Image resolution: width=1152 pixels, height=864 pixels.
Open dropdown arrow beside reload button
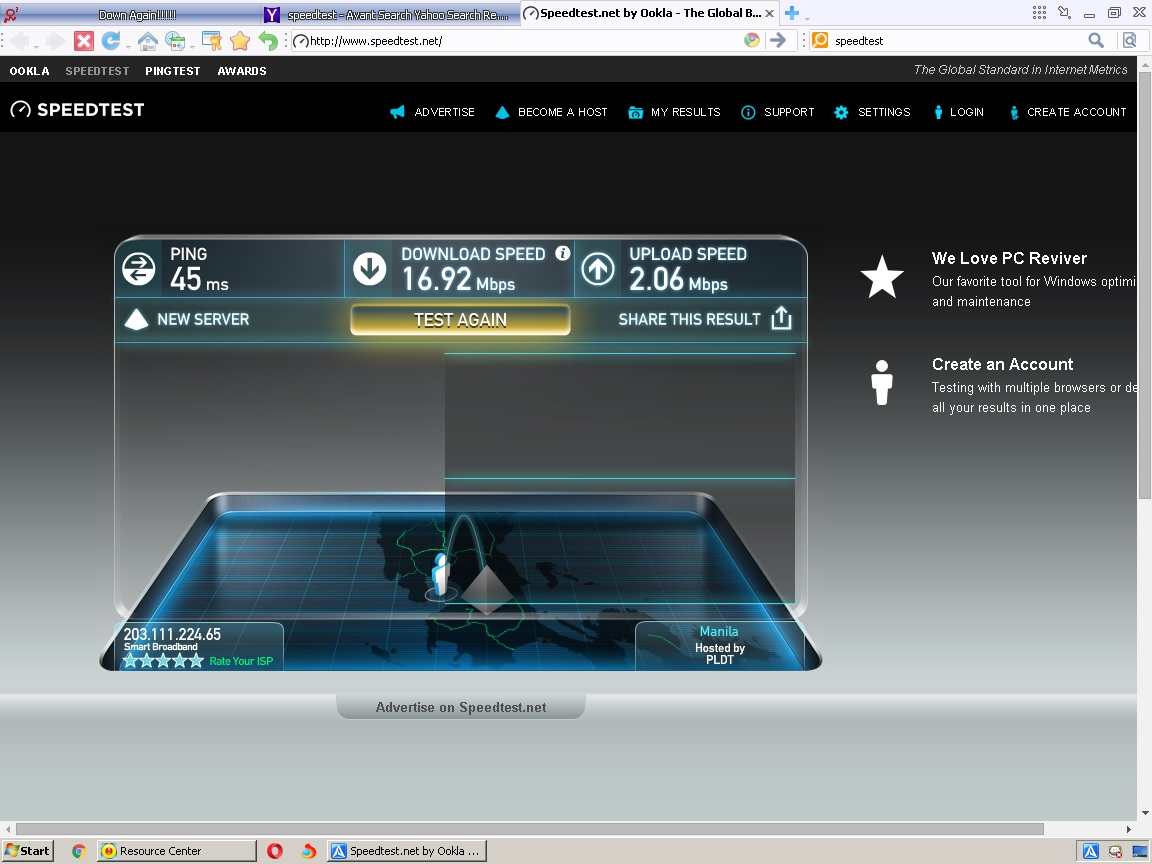tap(127, 45)
